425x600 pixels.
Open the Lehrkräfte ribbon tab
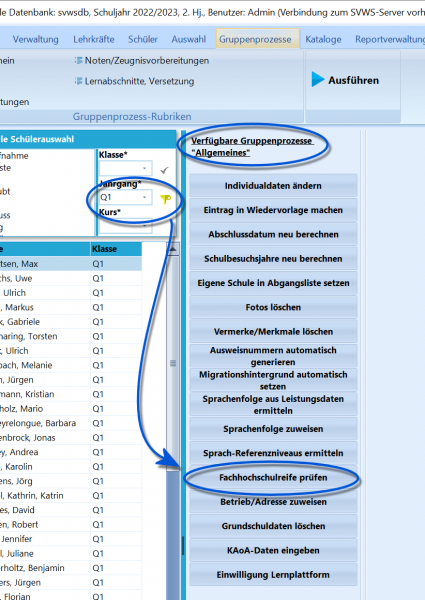(94, 39)
